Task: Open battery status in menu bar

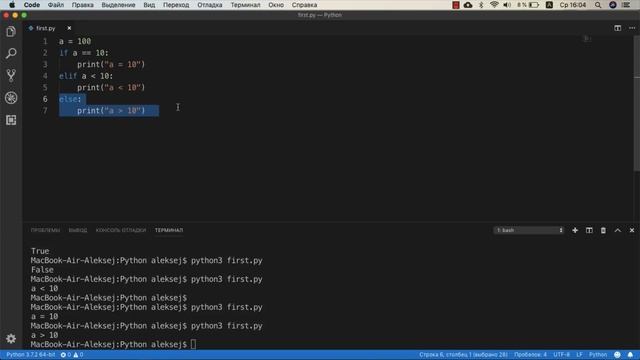Action: click(x=528, y=5)
